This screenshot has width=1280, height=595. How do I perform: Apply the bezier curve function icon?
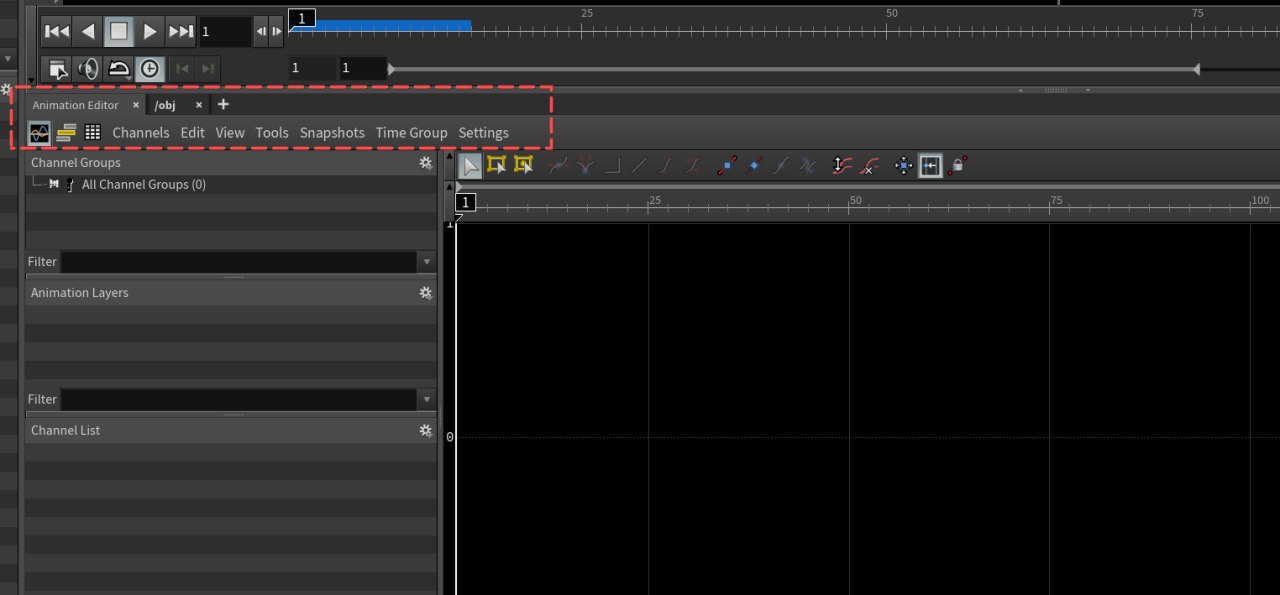click(558, 166)
